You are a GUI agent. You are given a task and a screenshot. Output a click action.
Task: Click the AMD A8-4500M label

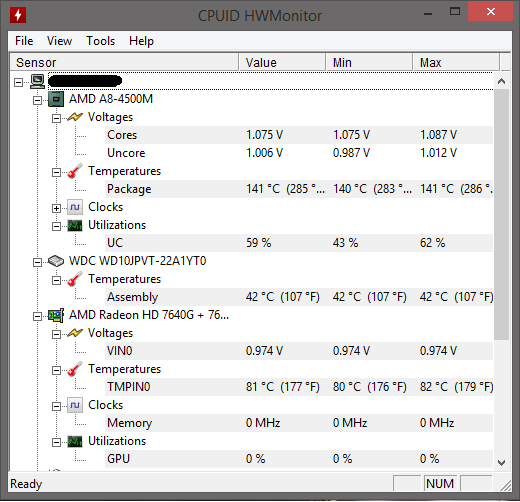111,99
